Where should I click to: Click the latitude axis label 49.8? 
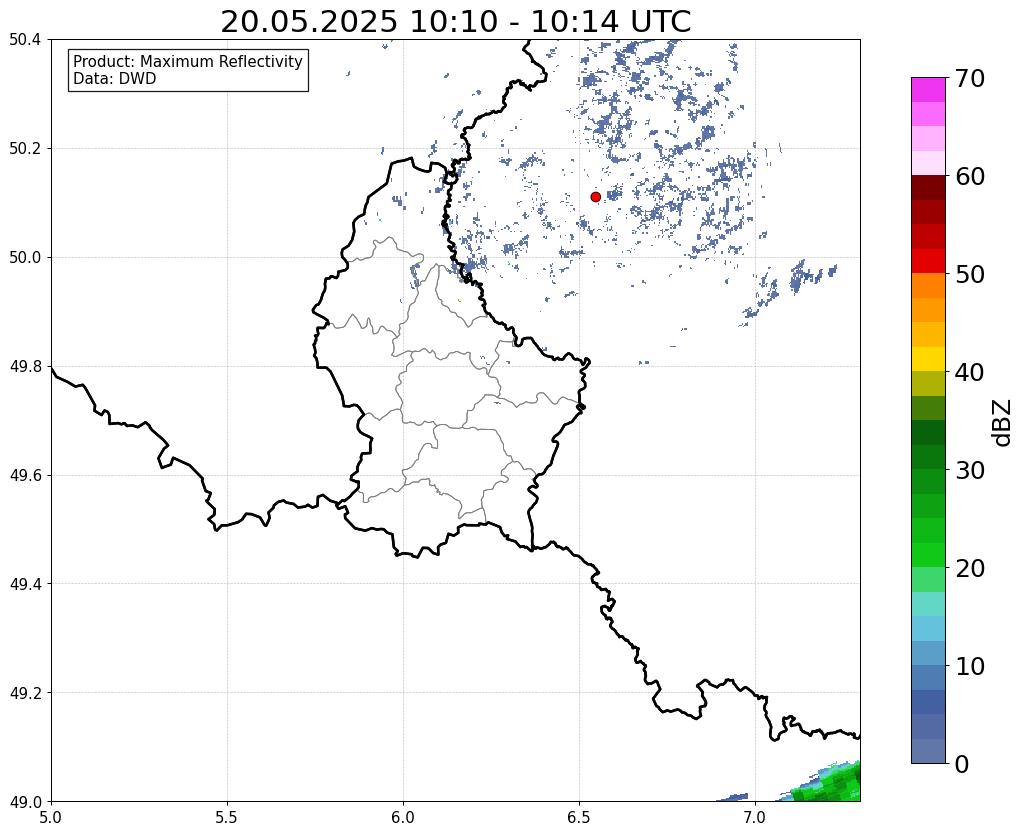[x=25, y=367]
